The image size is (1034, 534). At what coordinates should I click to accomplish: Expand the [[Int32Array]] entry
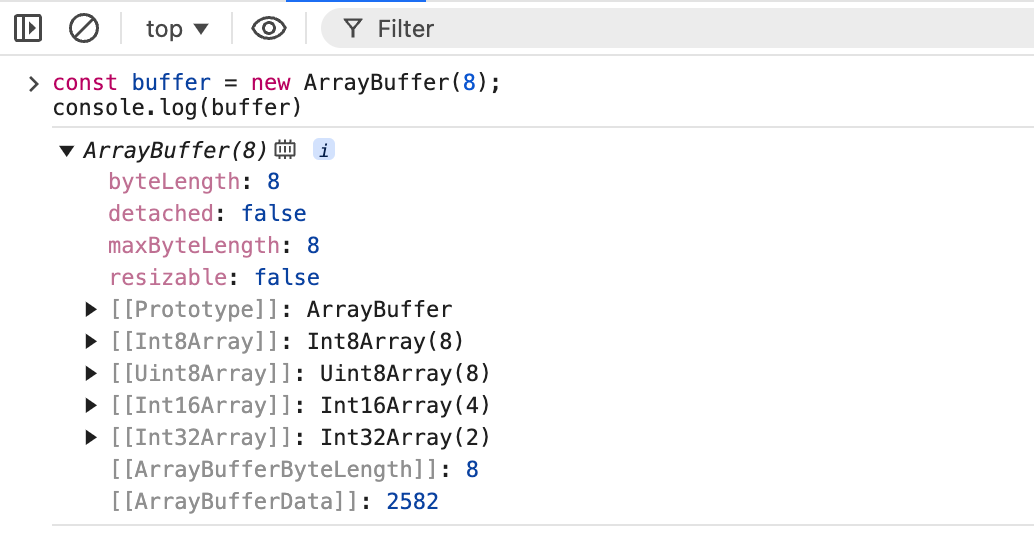91,437
